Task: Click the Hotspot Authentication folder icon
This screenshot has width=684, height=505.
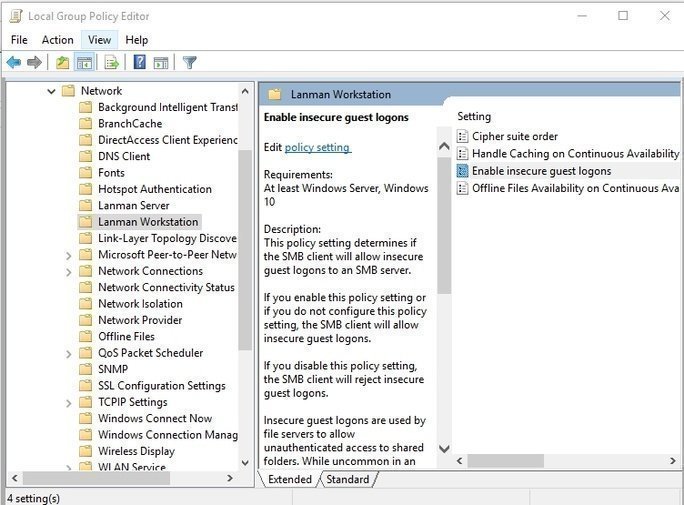Action: tap(86, 189)
